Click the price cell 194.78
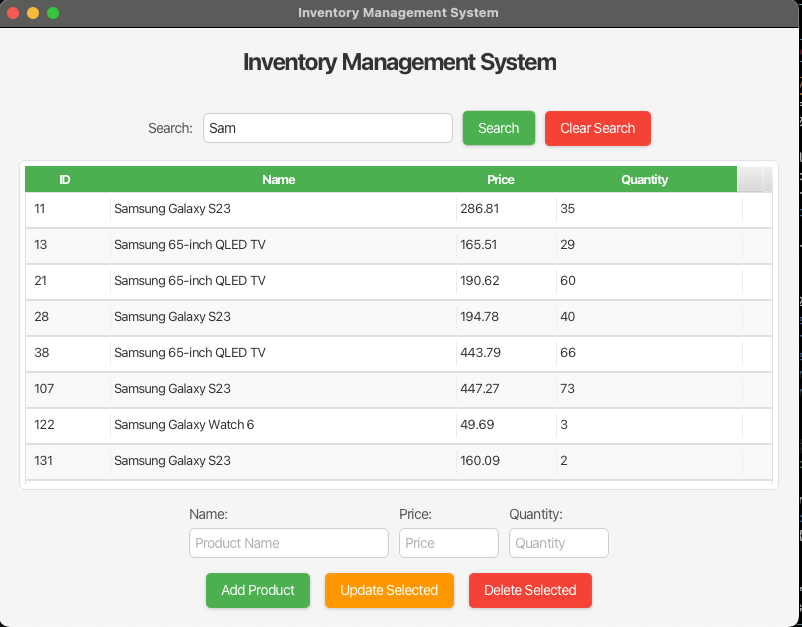The height and width of the screenshot is (627, 802). (x=506, y=317)
